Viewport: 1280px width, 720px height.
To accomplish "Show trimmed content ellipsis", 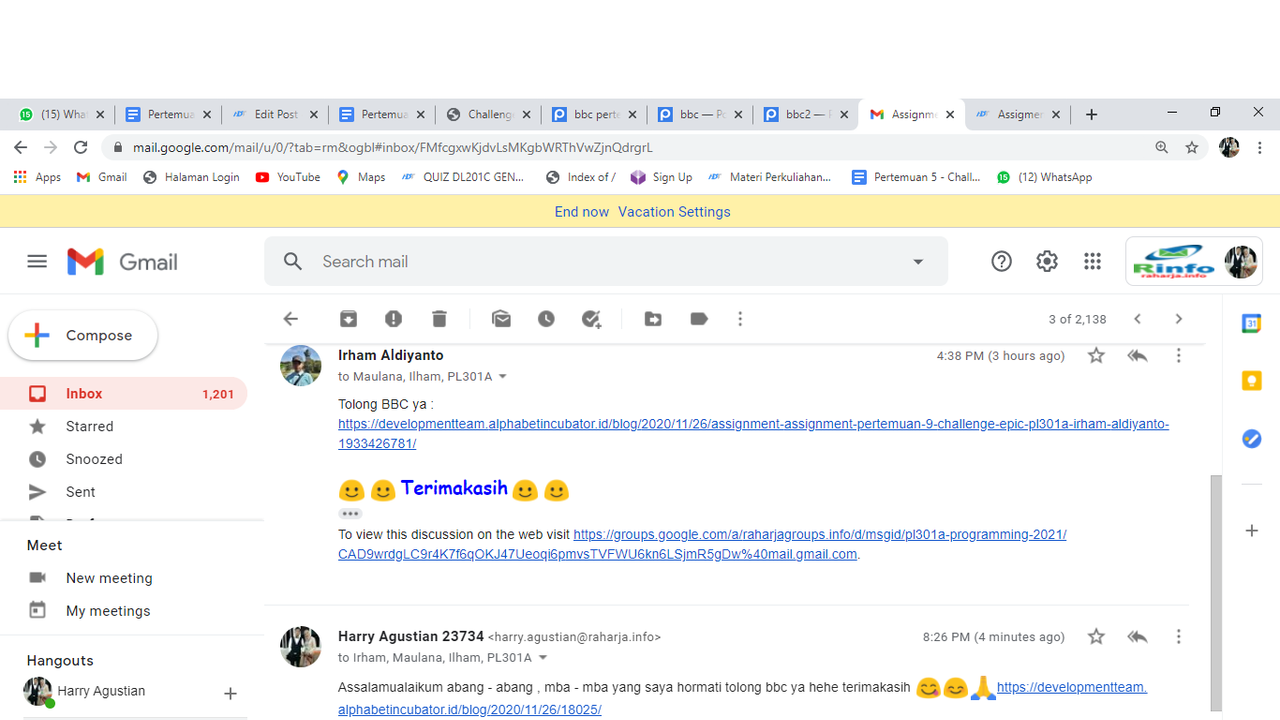I will pos(349,513).
